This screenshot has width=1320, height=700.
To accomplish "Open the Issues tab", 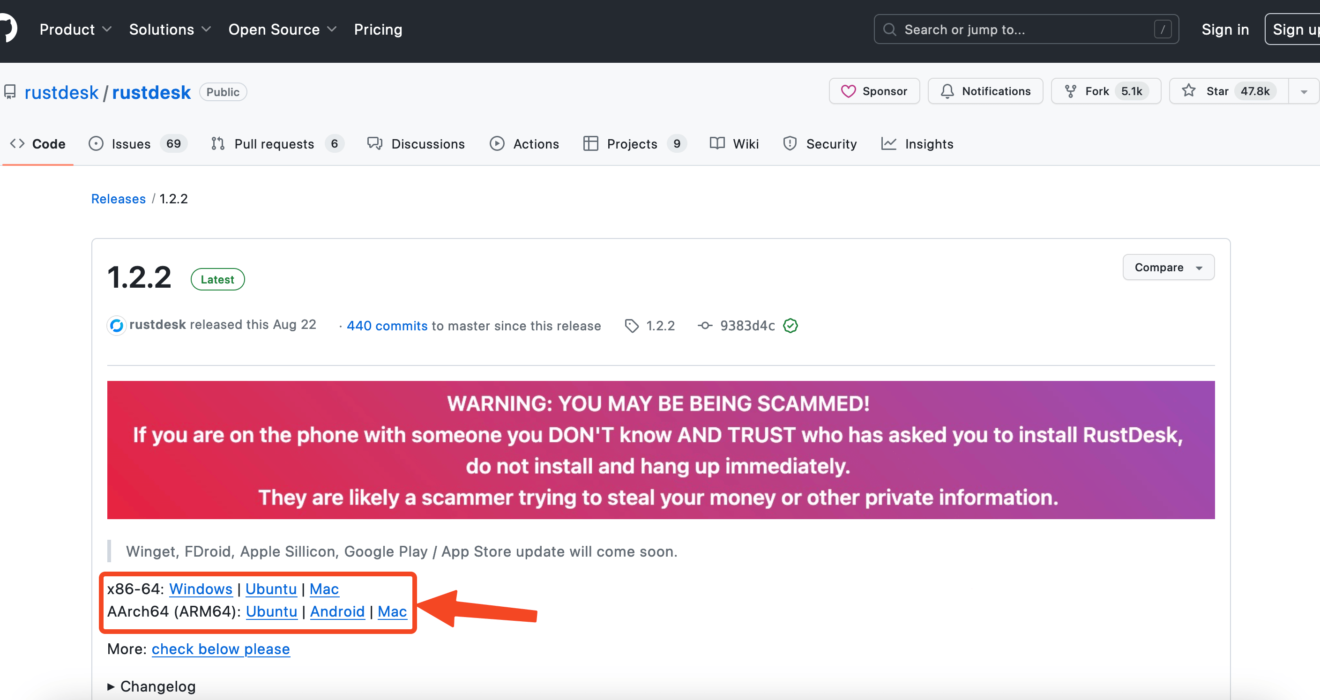I will (x=137, y=144).
